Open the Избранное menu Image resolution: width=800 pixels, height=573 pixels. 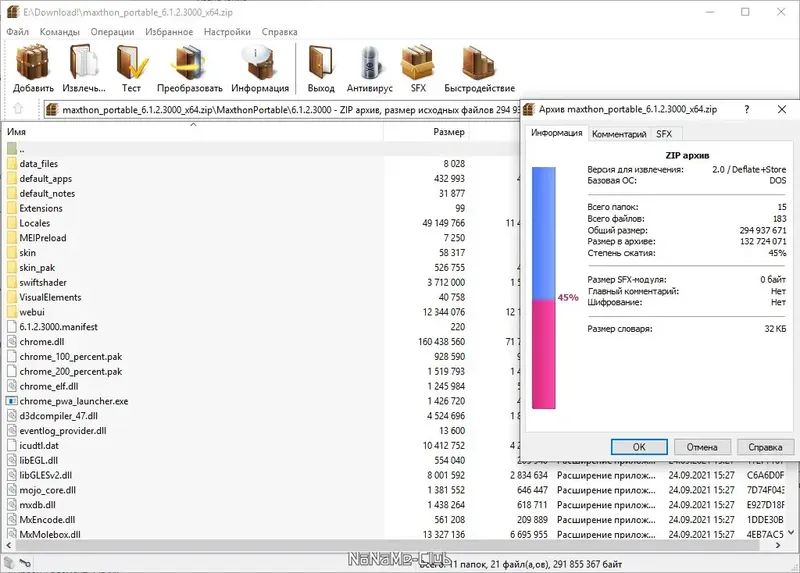169,32
